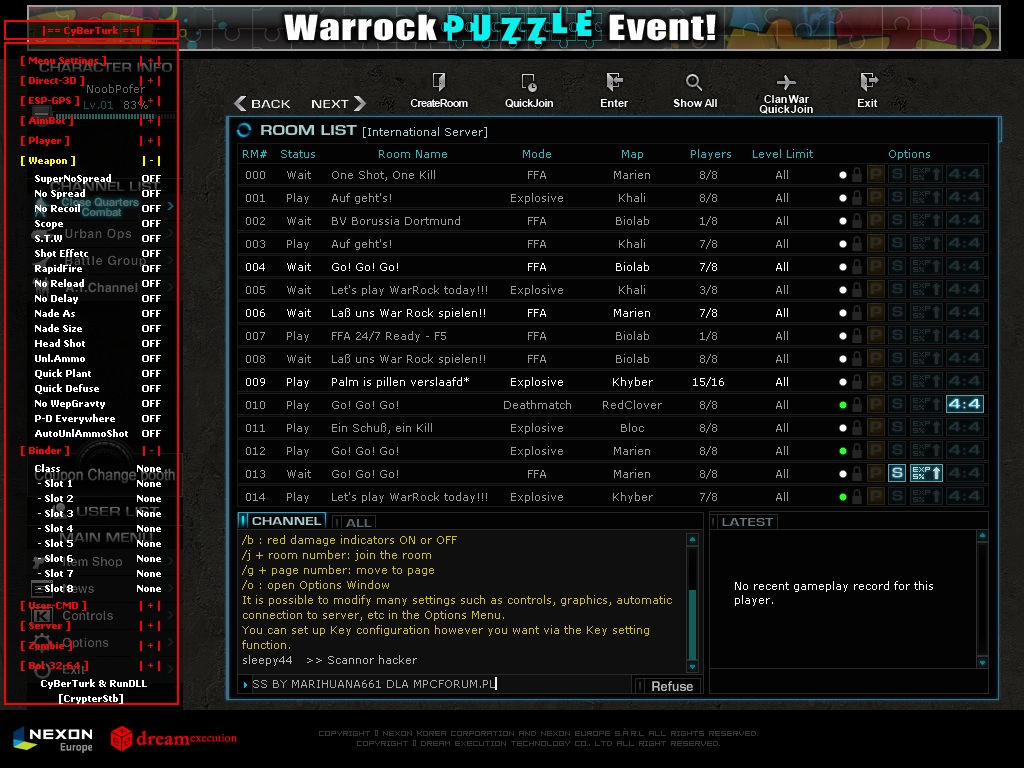Click the green status dot in room 014 row
The height and width of the screenshot is (768, 1024).
tap(842, 497)
